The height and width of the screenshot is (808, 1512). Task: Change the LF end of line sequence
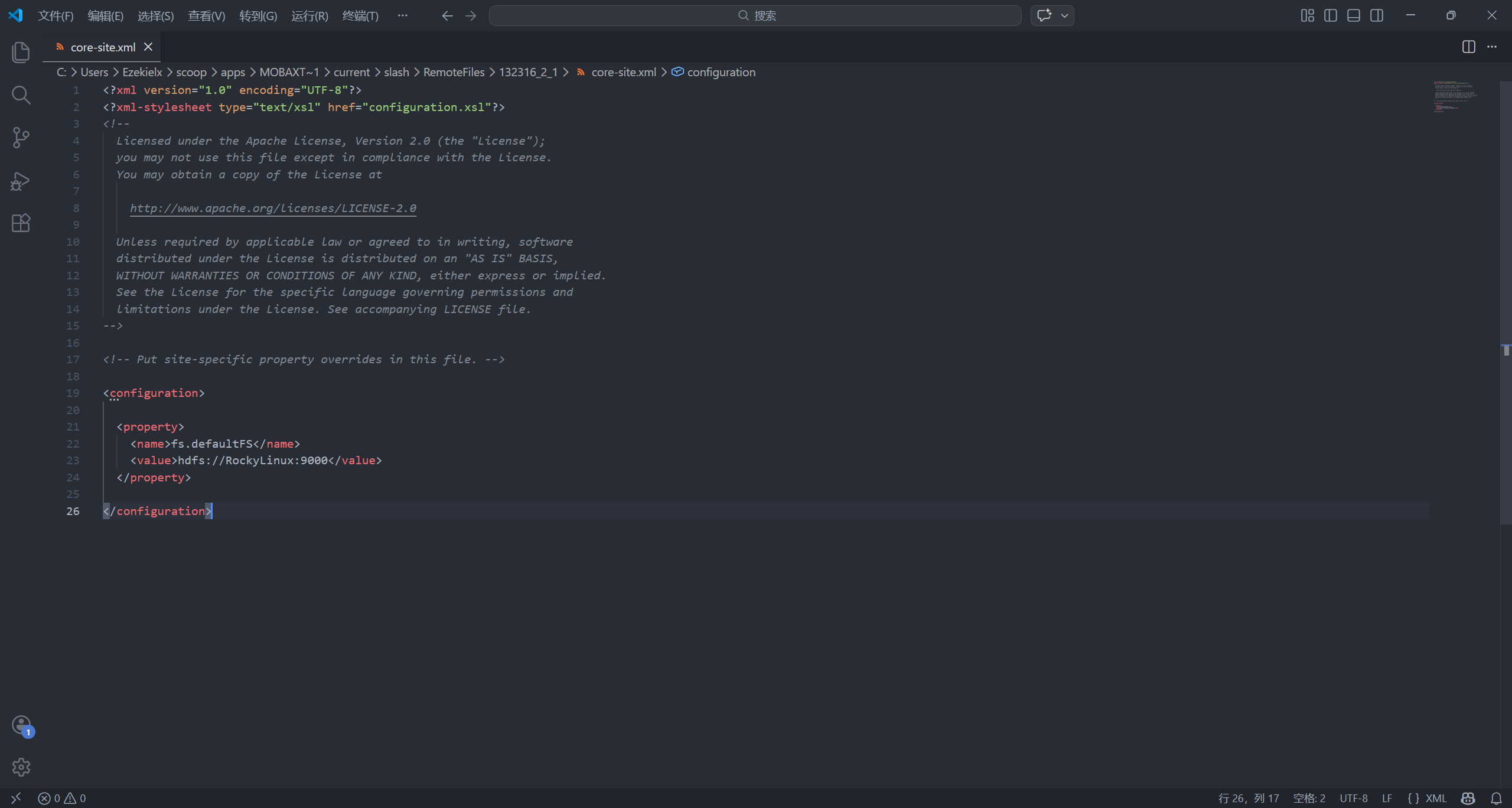coord(1387,799)
